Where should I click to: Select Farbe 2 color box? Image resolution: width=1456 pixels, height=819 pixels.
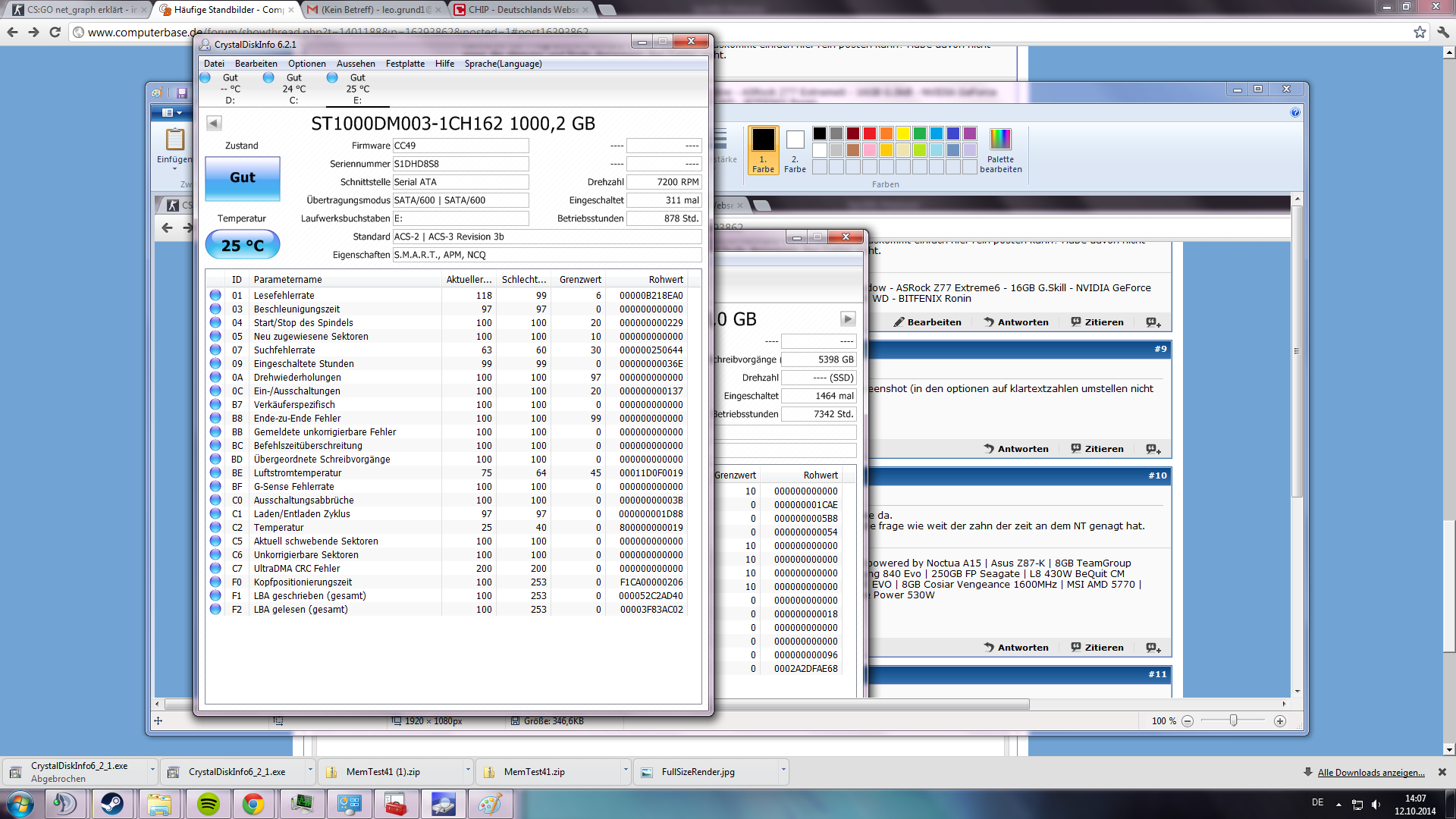(x=795, y=140)
